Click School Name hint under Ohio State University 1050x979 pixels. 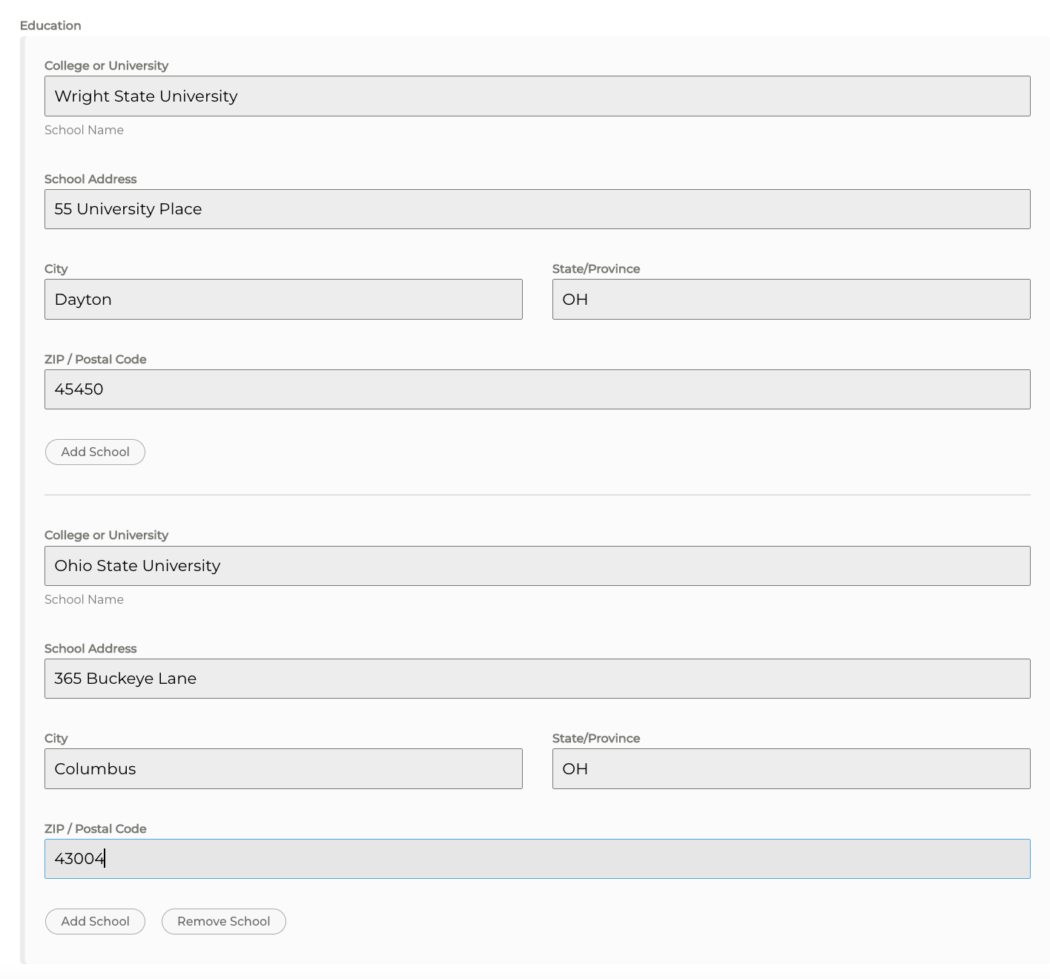[x=84, y=600]
